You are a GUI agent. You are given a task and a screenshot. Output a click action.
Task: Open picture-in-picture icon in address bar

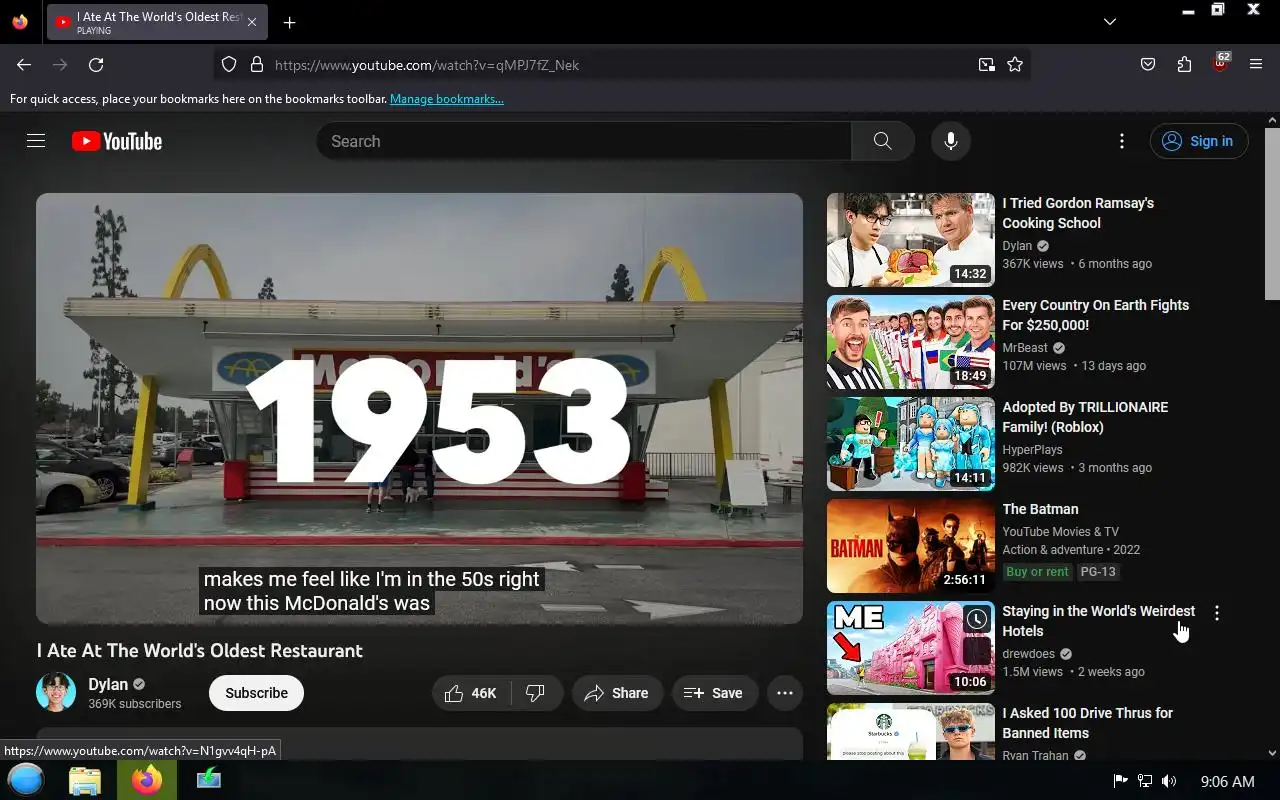(x=987, y=65)
